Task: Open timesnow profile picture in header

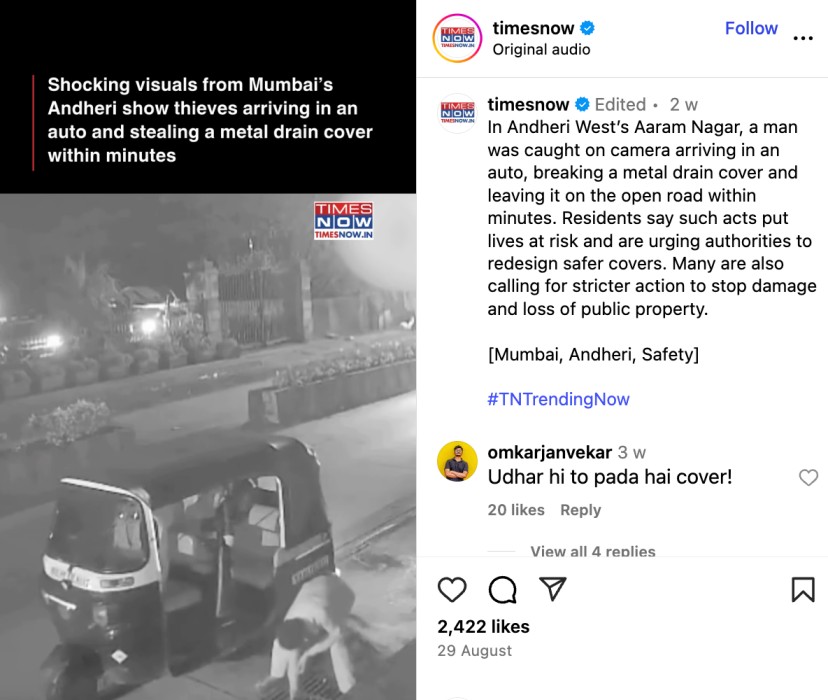Action: [457, 38]
